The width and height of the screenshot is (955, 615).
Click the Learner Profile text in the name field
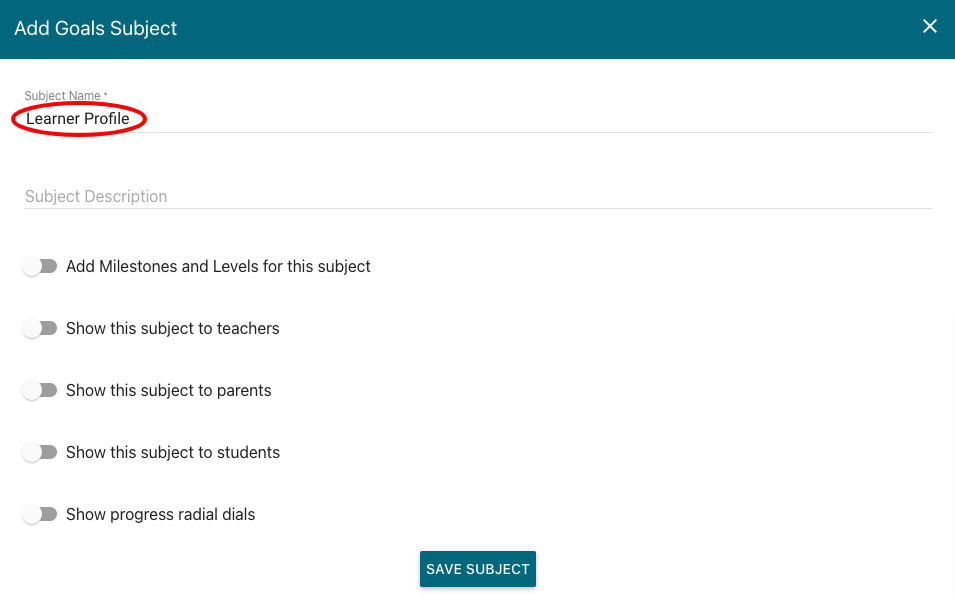(77, 118)
